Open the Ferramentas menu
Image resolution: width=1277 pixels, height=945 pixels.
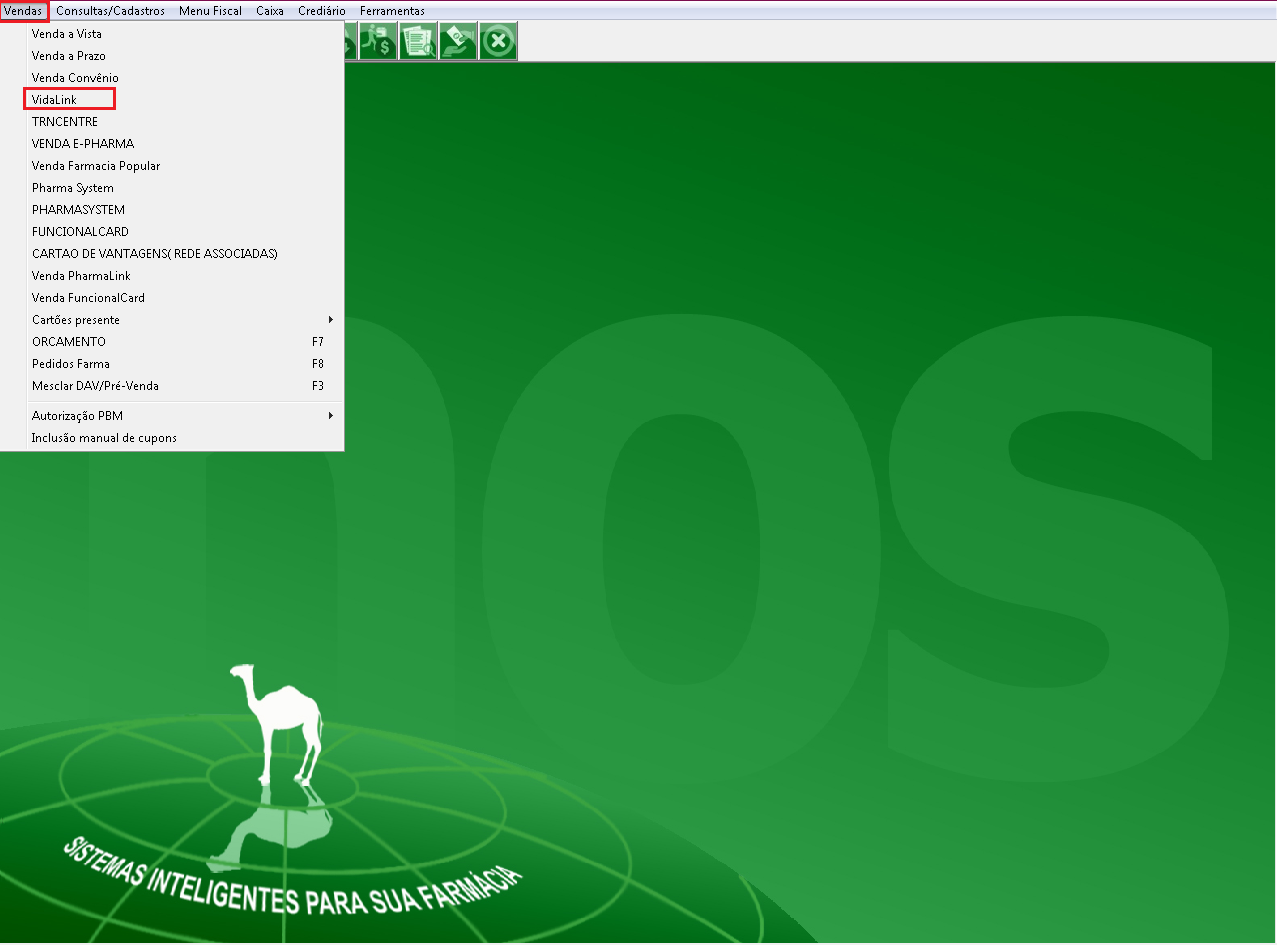[x=392, y=11]
